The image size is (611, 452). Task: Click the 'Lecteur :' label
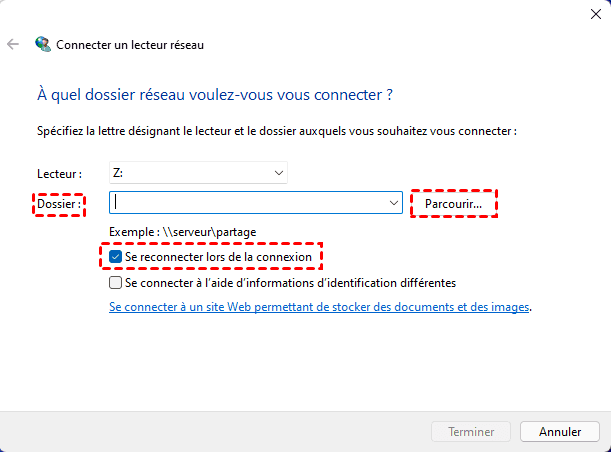coord(59,174)
